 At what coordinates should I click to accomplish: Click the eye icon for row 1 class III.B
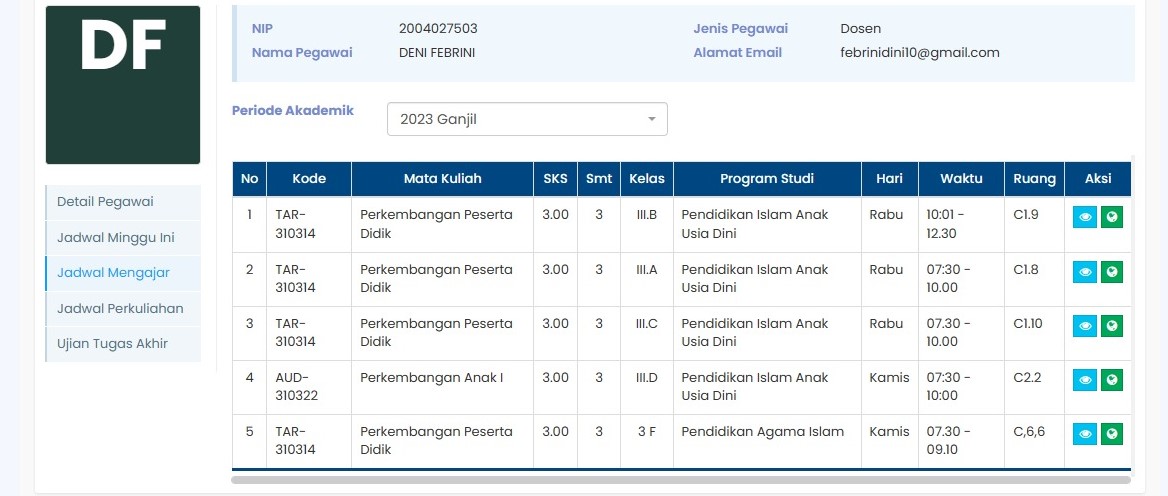tap(1085, 217)
